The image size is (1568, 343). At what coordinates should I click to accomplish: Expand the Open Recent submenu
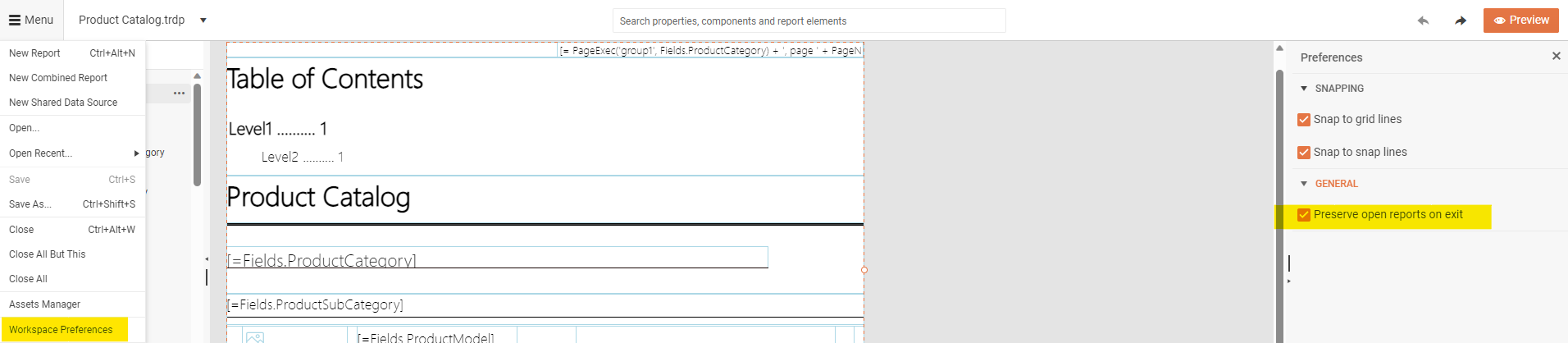(72, 153)
